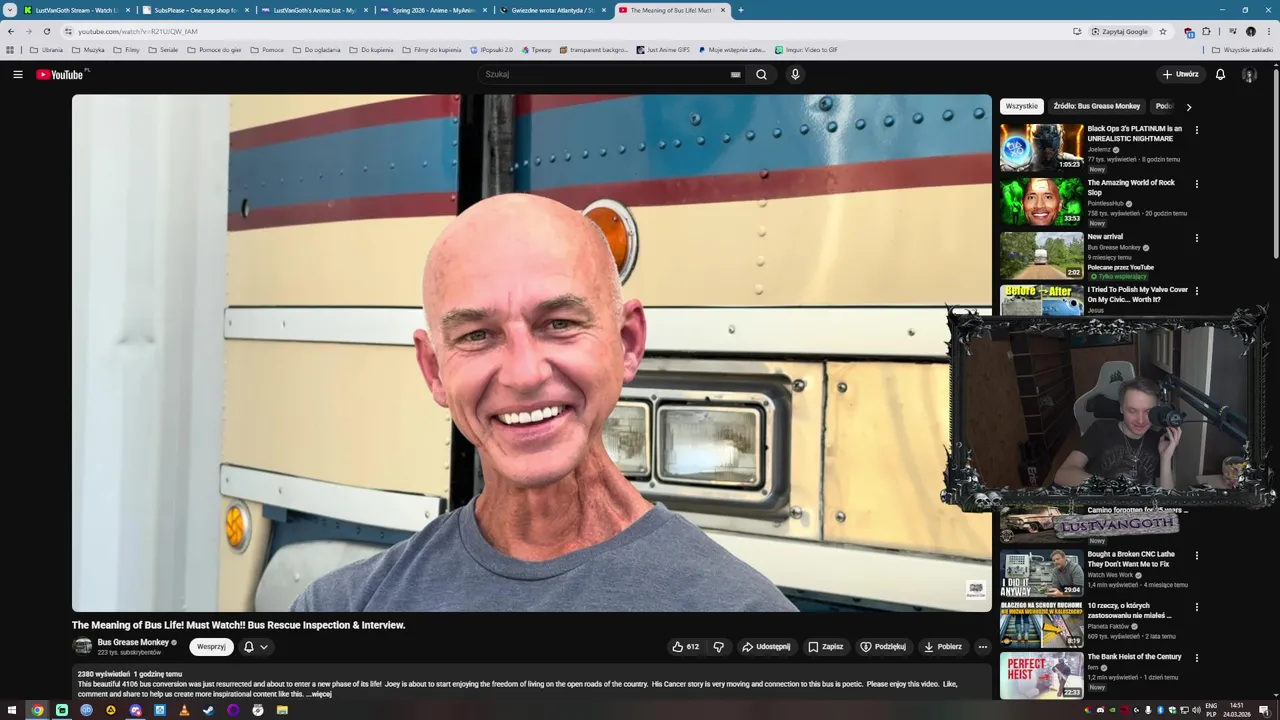Select Źródło: Bus Grease Monkey chip
1280x720 pixels.
[x=1096, y=106]
